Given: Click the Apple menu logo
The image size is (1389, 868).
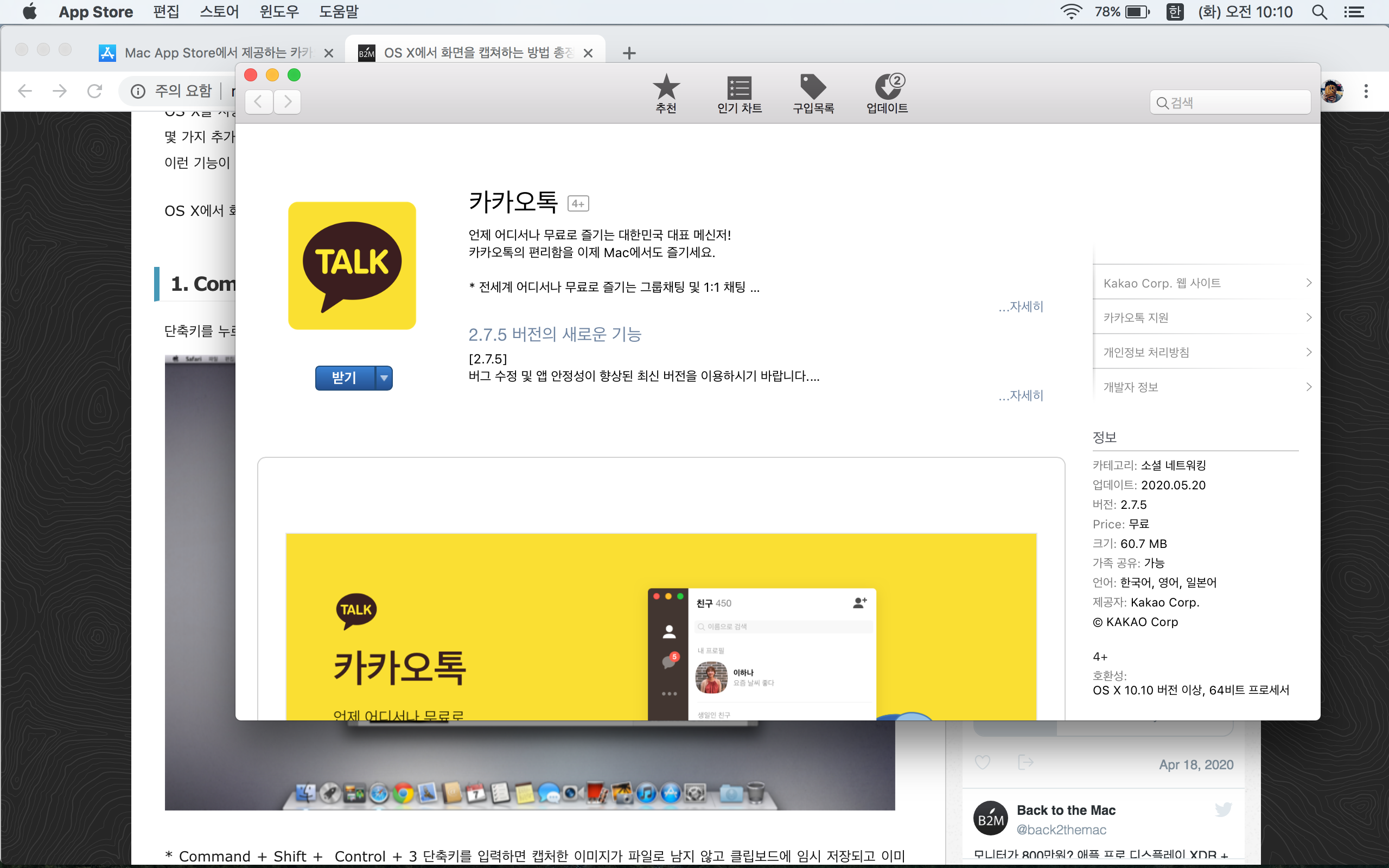Looking at the screenshot, I should tap(30, 11).
